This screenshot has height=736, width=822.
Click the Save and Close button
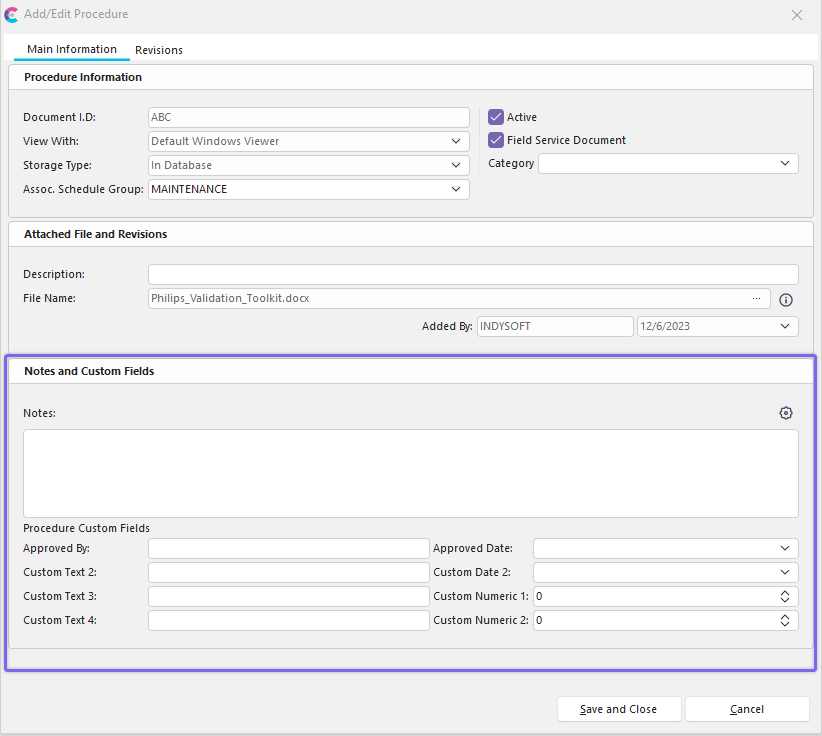click(x=619, y=709)
